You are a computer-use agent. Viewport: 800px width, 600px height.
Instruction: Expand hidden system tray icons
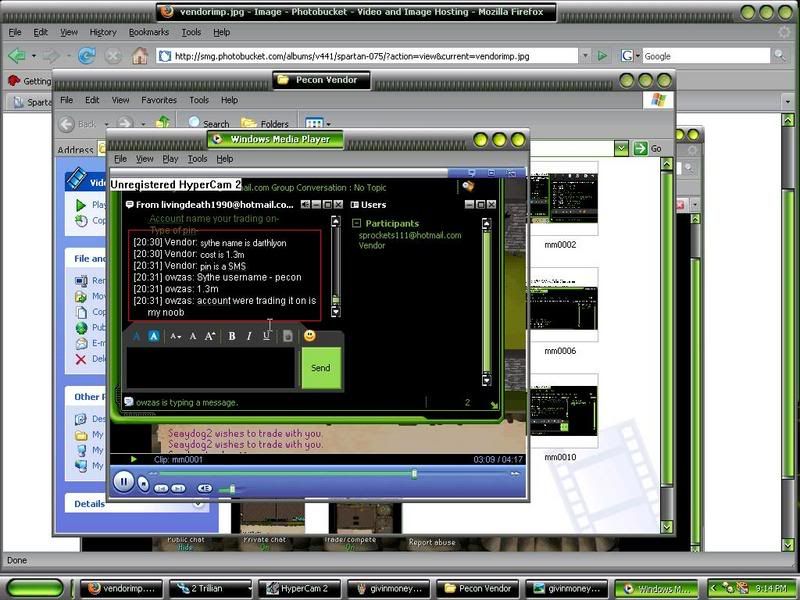tap(714, 588)
